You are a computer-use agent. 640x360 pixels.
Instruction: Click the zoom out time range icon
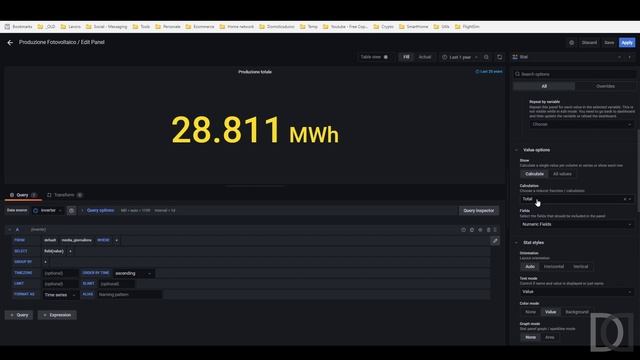(486, 57)
